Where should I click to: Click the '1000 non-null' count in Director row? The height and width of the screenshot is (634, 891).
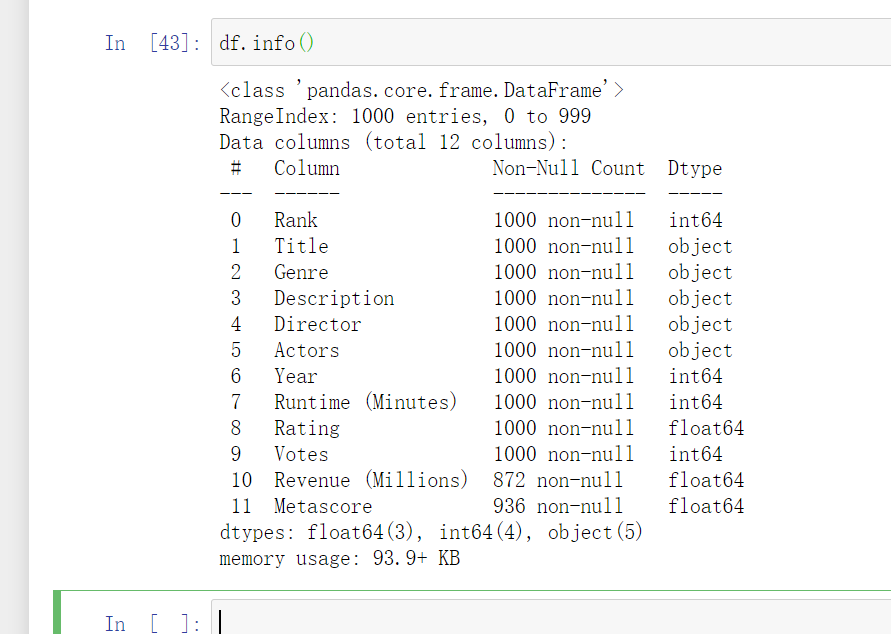pos(563,324)
